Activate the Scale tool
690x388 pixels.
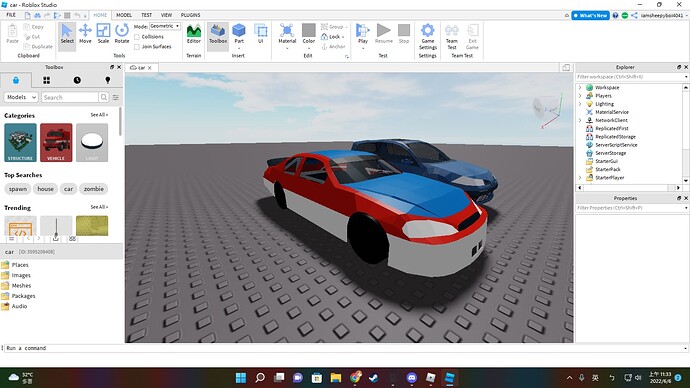coord(103,34)
